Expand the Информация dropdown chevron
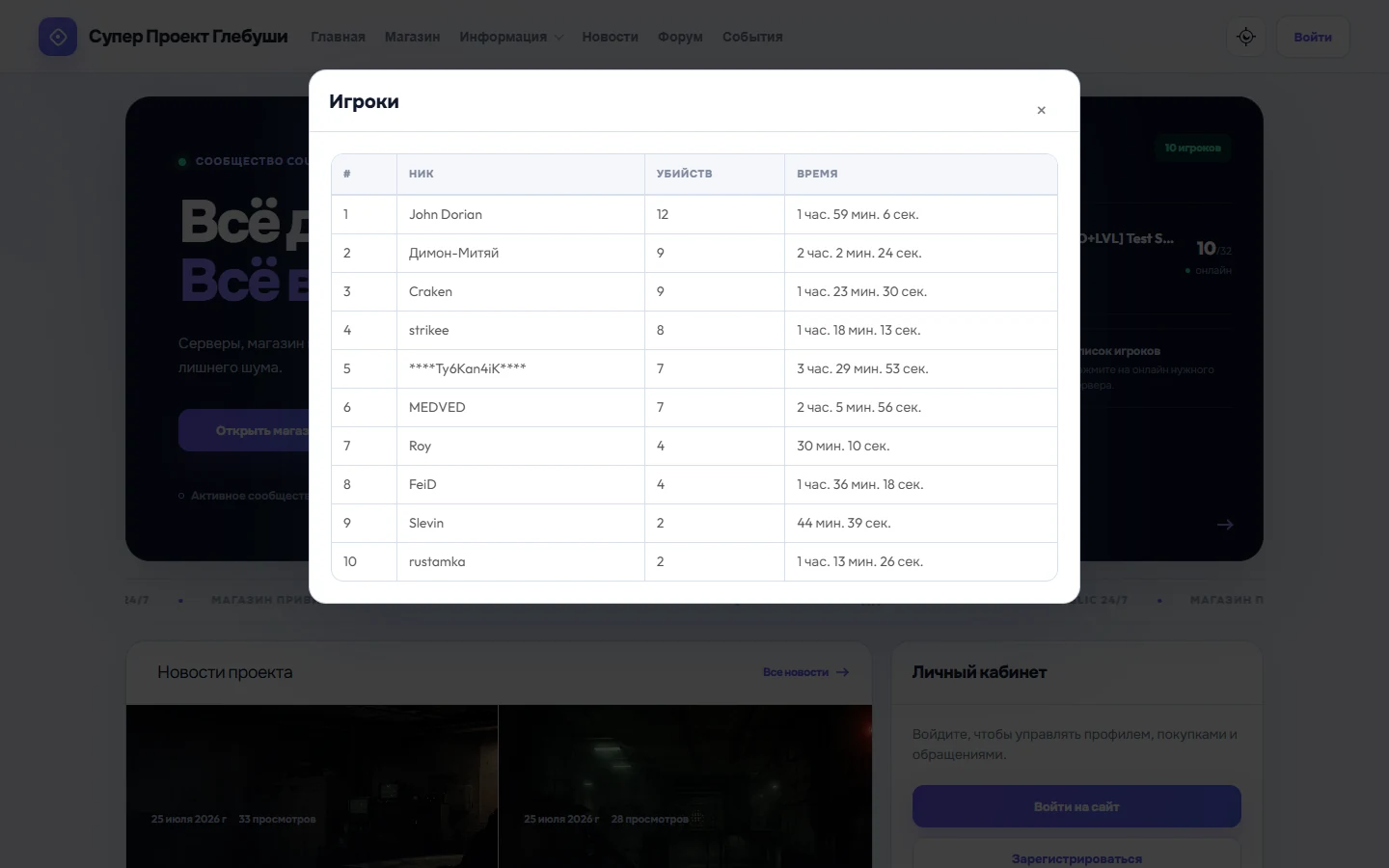This screenshot has height=868, width=1389. (x=558, y=38)
